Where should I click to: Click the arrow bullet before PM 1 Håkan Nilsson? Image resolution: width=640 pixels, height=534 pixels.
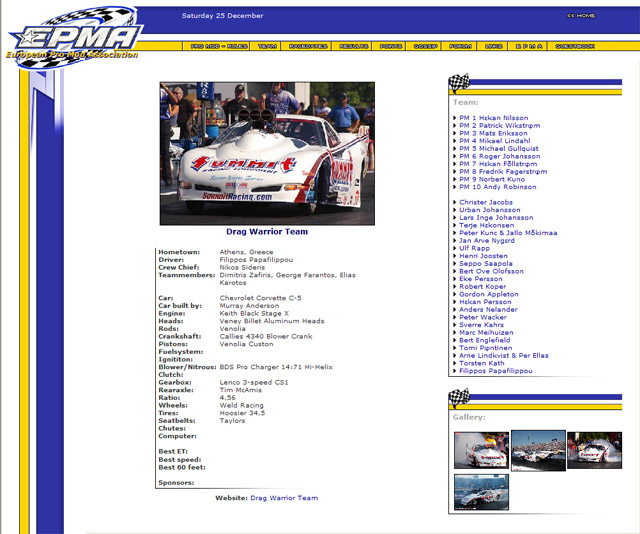(x=455, y=118)
